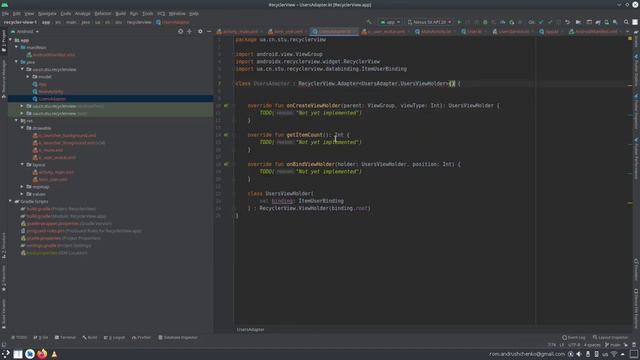The width and height of the screenshot is (640, 360).
Task: Open Project panel gear options
Action: point(200,31)
